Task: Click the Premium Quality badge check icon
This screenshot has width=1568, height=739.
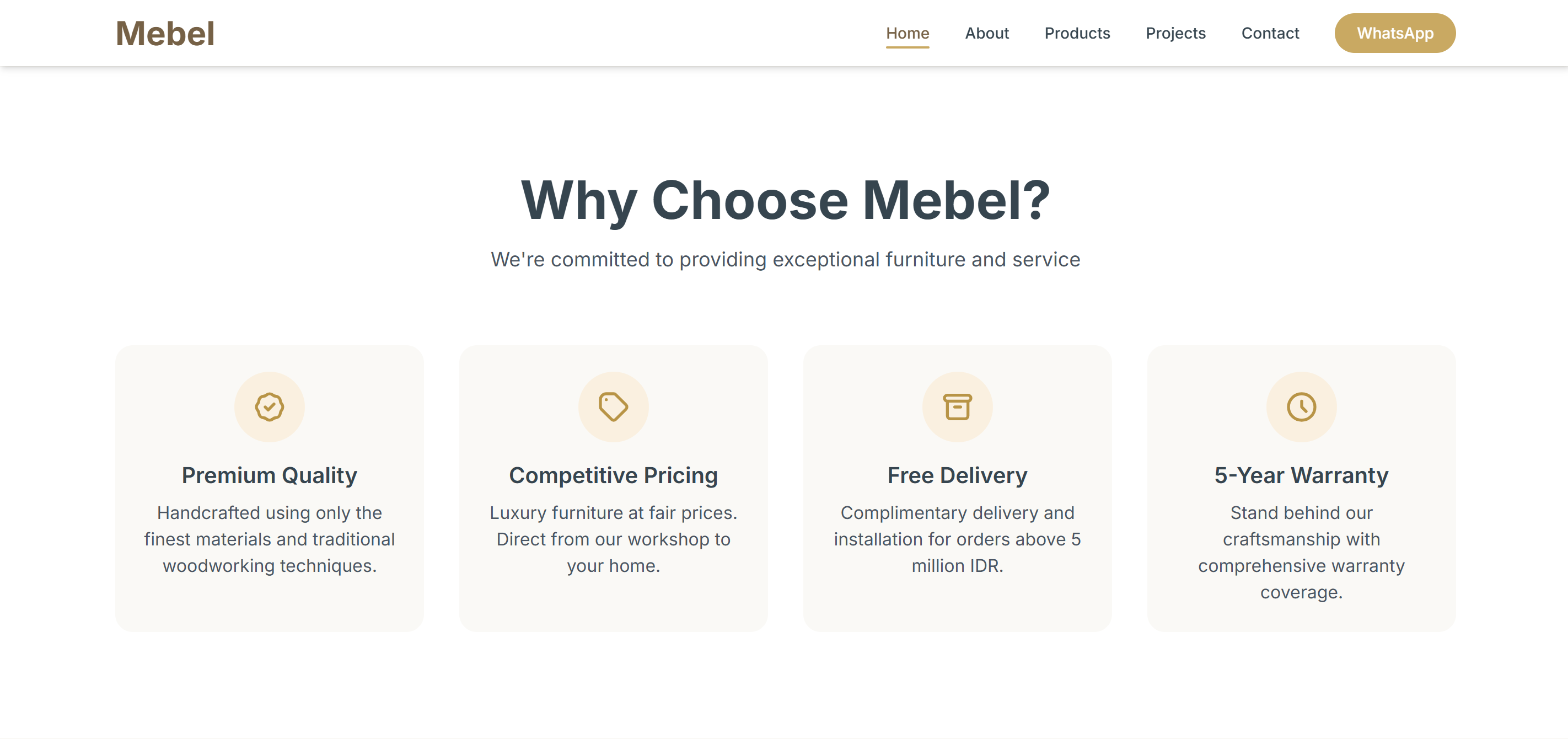Action: [269, 406]
